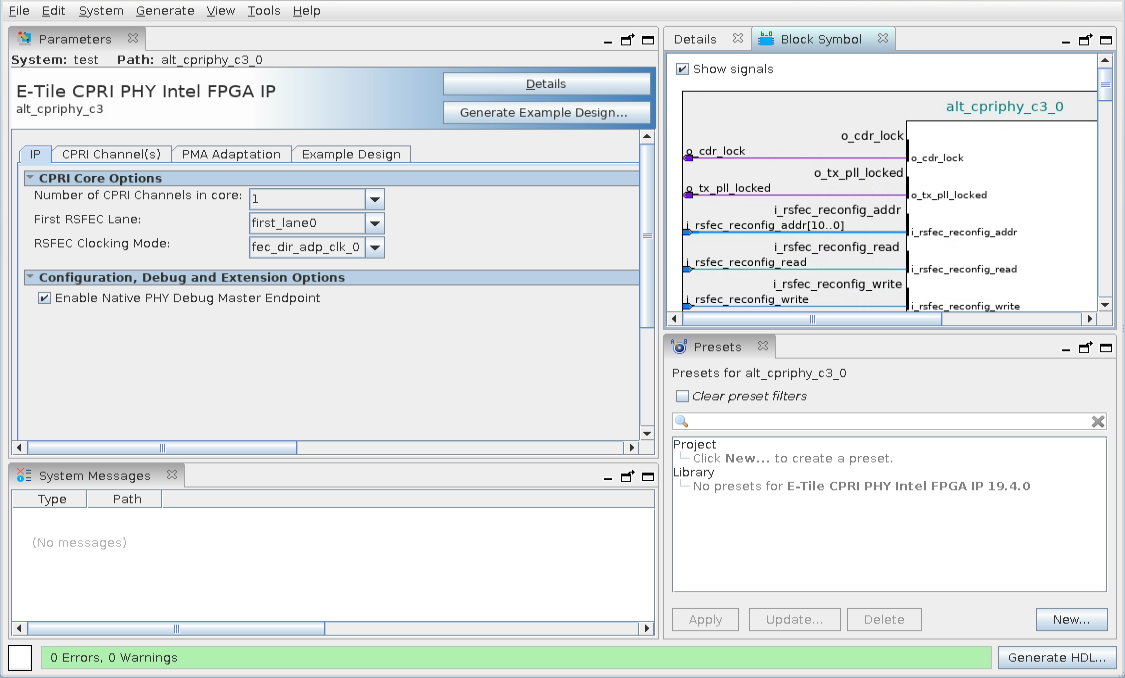Click the Presets tab icon

679,347
